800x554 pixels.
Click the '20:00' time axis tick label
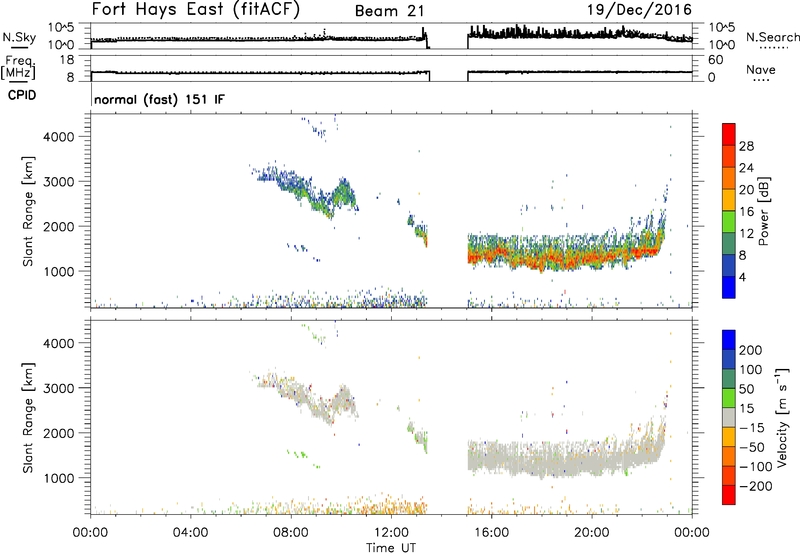coord(592,533)
